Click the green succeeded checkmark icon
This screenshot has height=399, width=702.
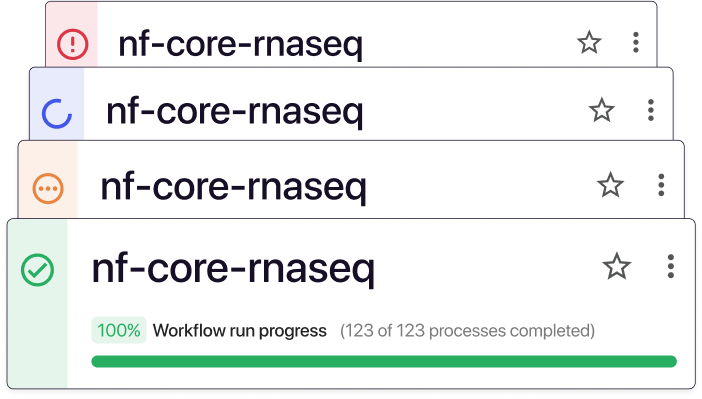pos(38,270)
